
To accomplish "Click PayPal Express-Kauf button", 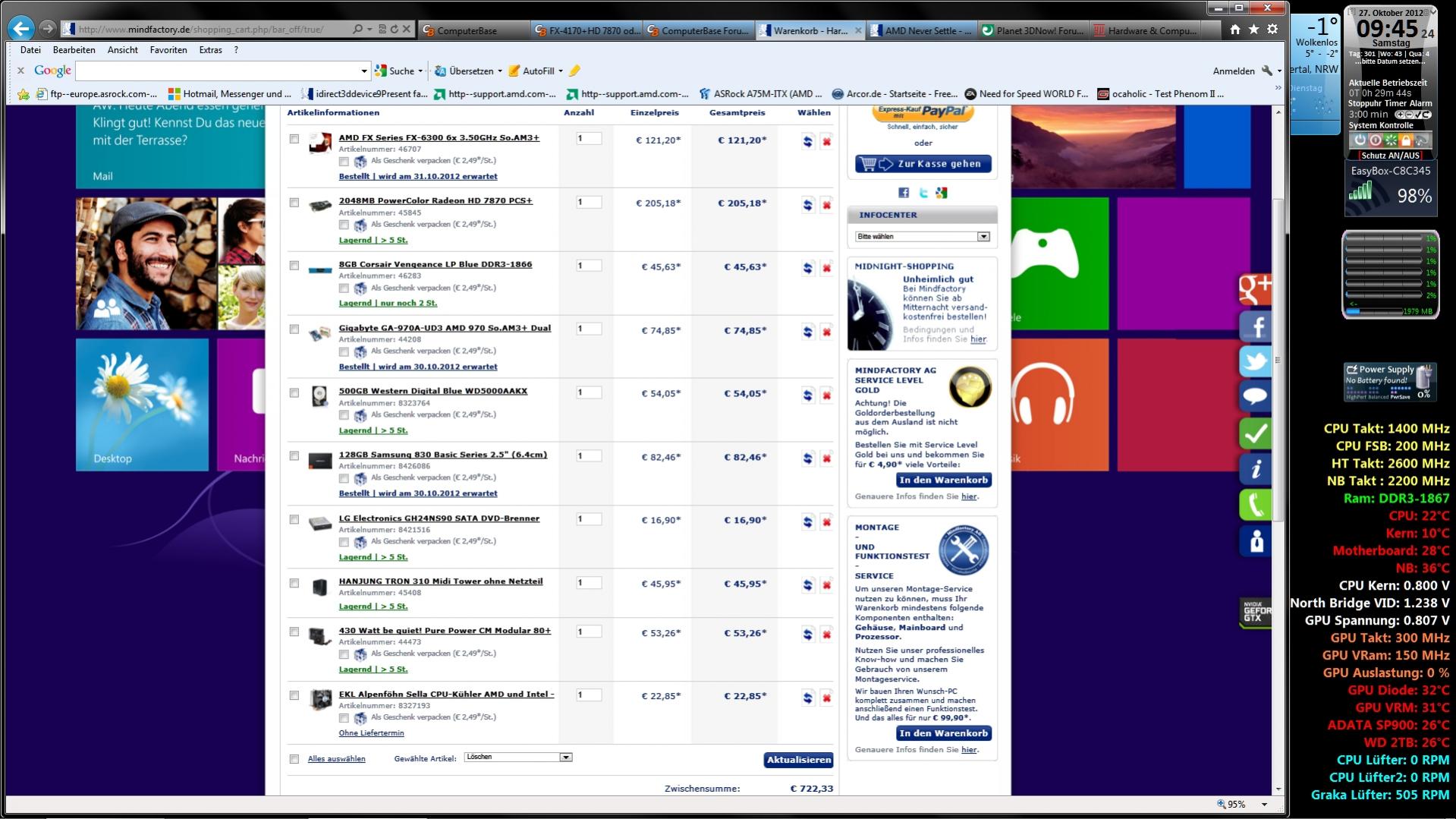I will pyautogui.click(x=923, y=114).
